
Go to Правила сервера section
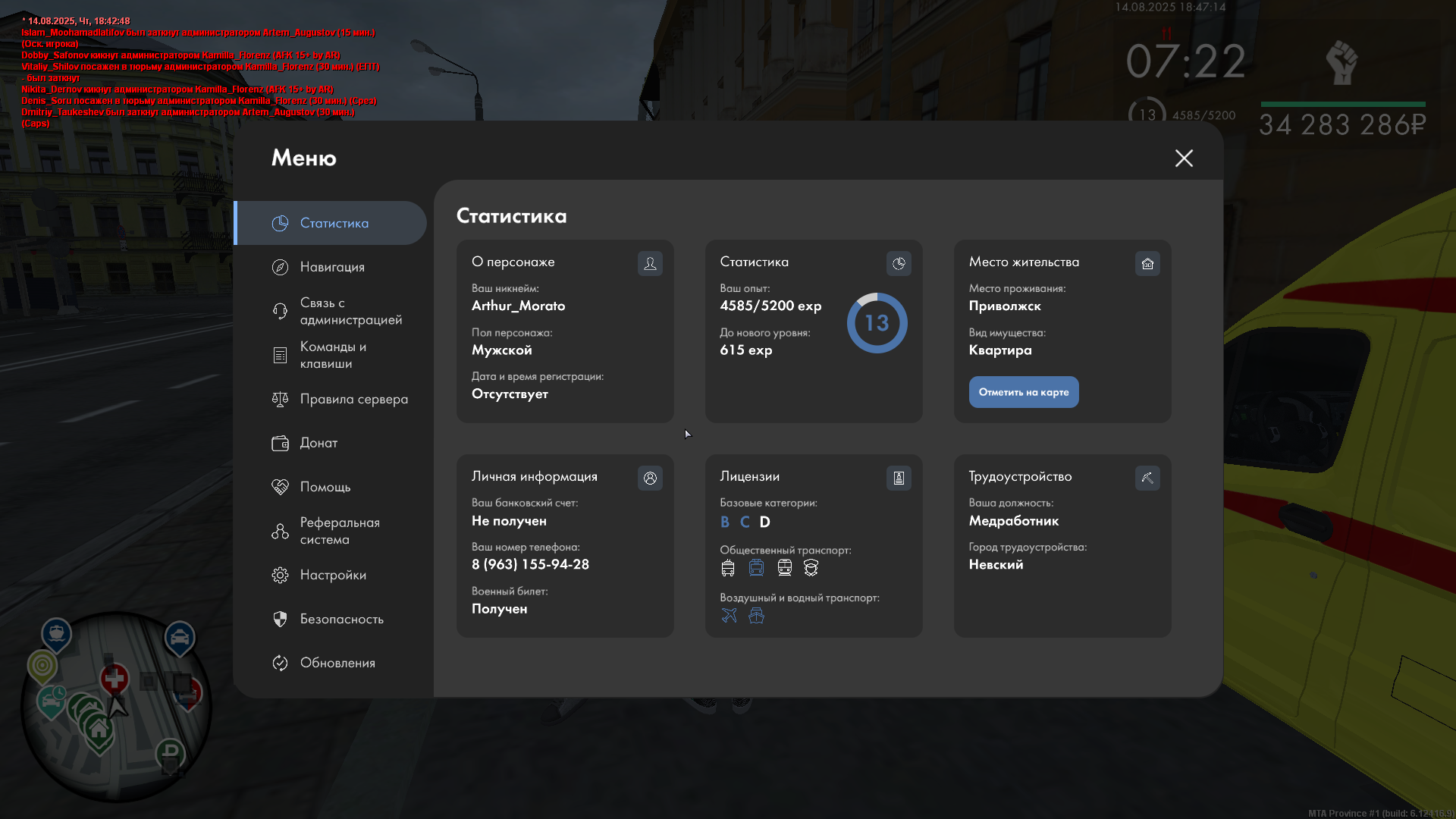click(353, 399)
